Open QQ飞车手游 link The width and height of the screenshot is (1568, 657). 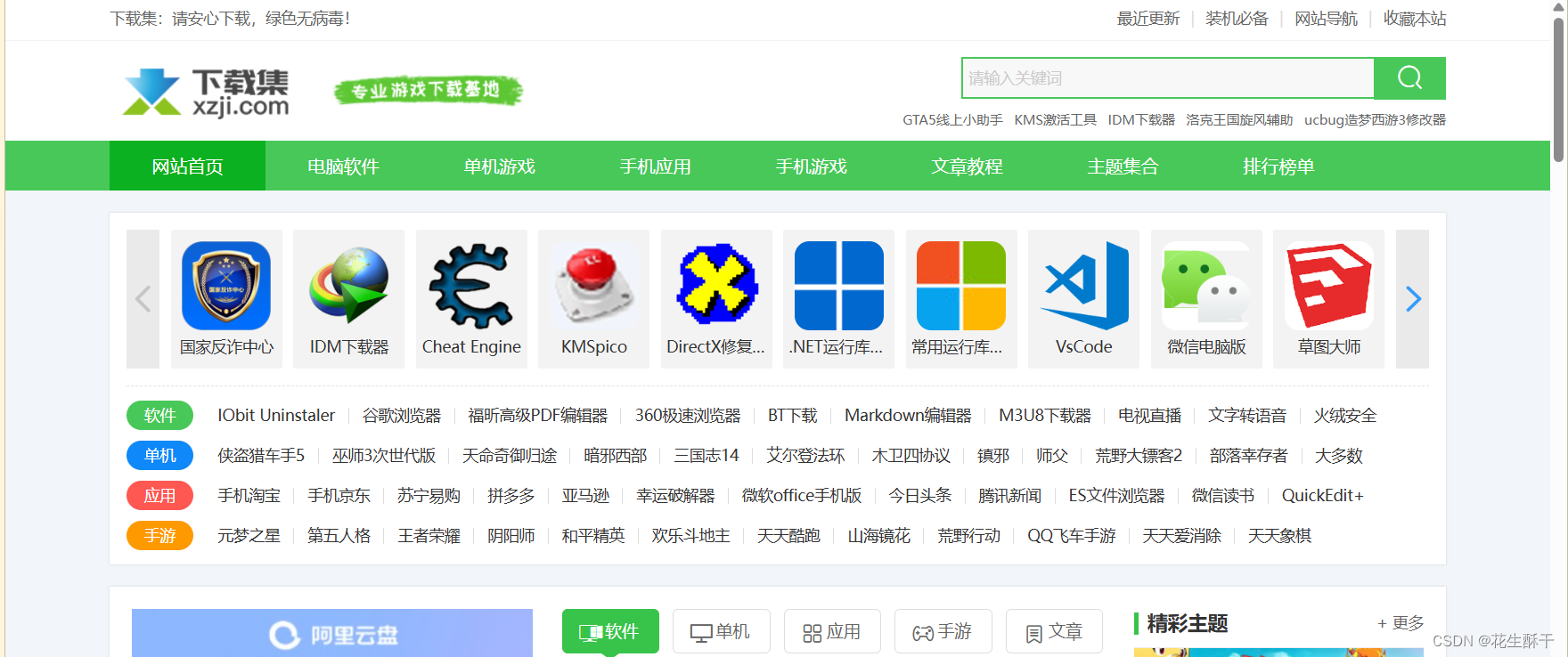(1072, 535)
